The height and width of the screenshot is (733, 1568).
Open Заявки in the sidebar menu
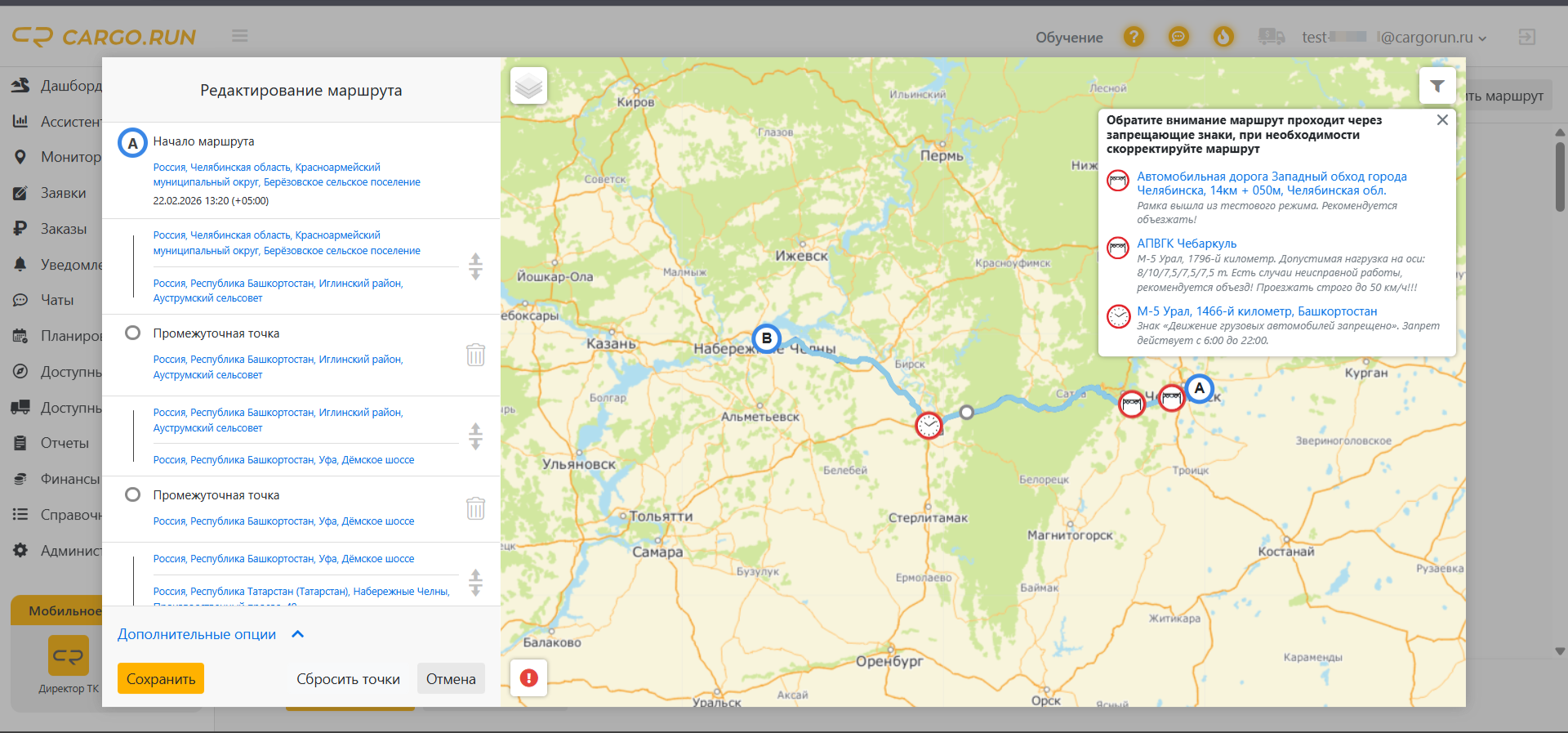pyautogui.click(x=63, y=193)
